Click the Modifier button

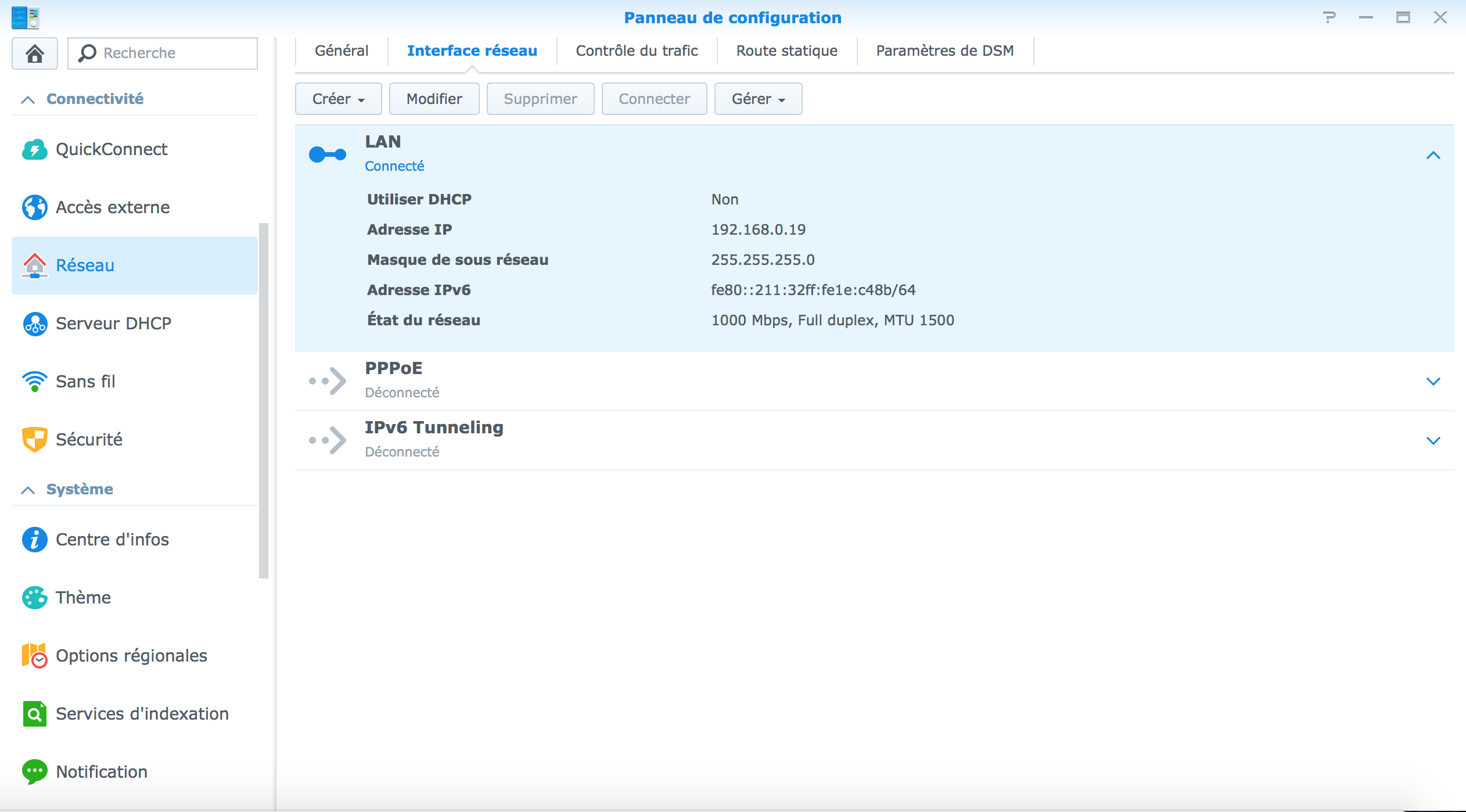coord(434,99)
